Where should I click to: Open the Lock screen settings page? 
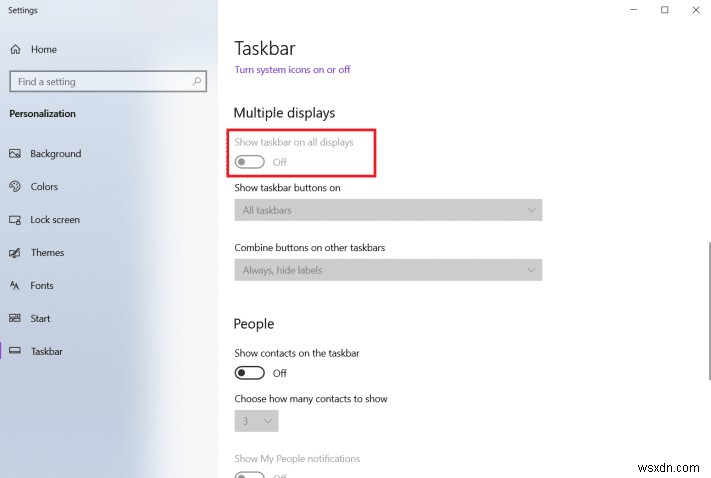[55, 220]
